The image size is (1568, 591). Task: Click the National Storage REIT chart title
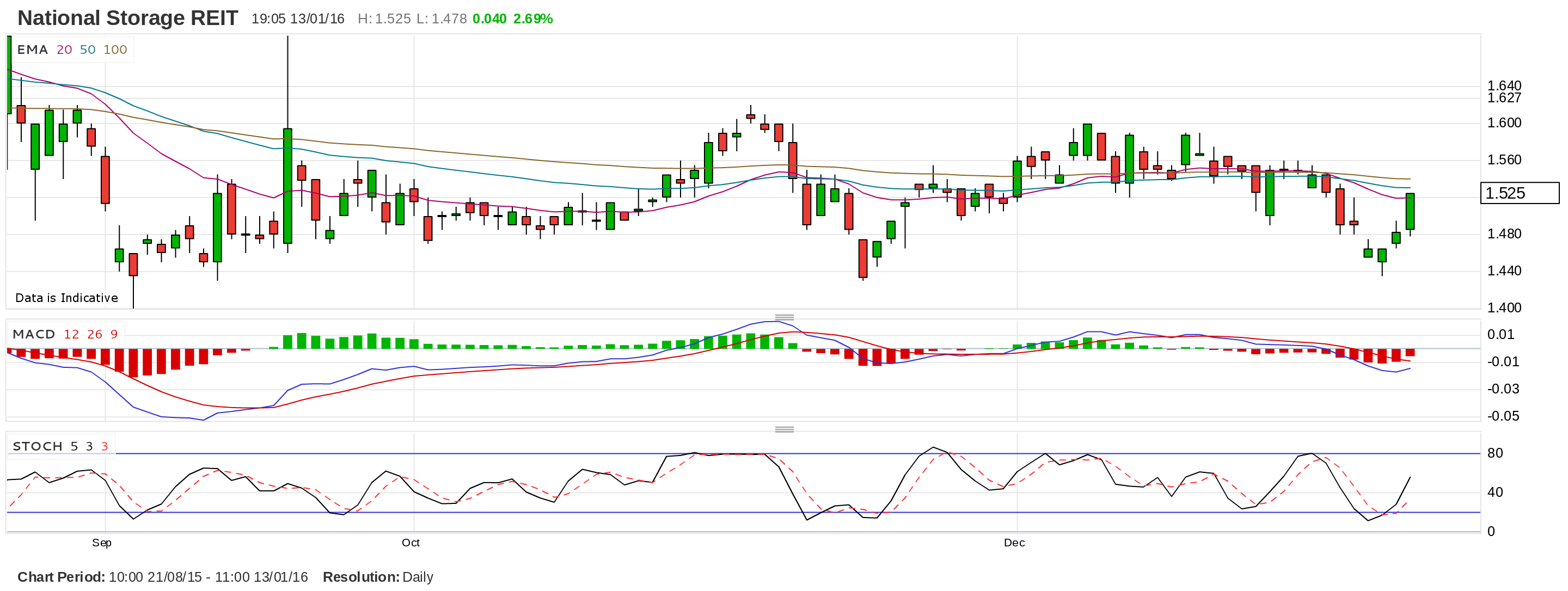tap(128, 19)
